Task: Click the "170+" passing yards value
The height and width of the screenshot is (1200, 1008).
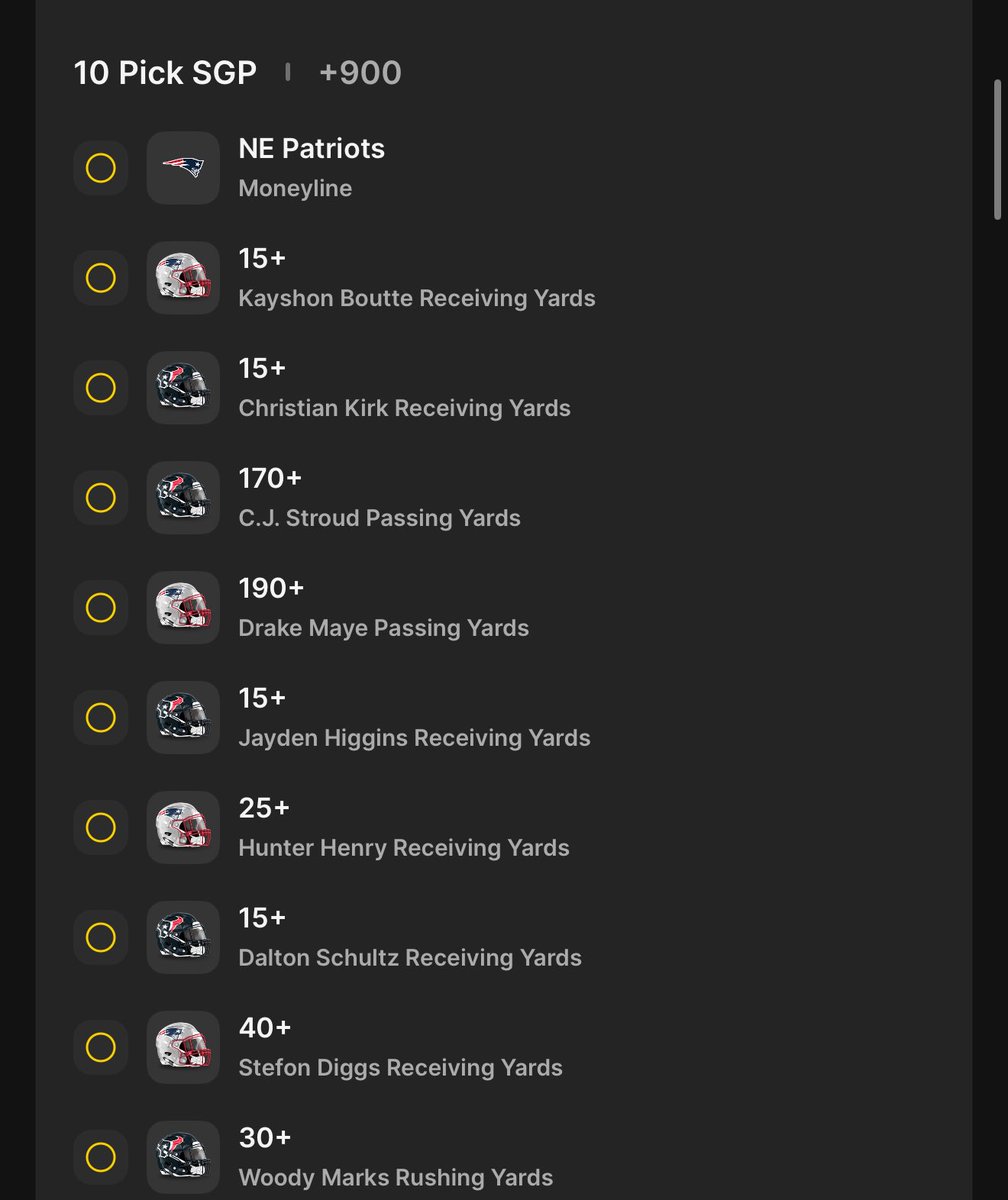Action: click(x=270, y=478)
